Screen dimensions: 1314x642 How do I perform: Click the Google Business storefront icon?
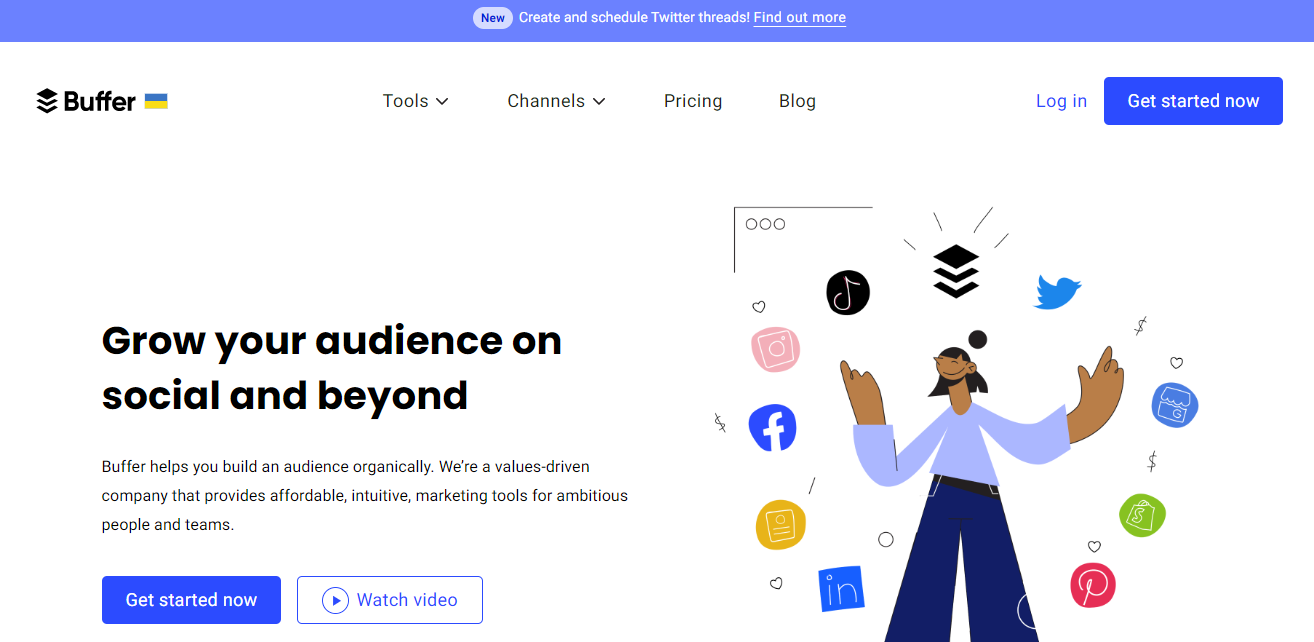pos(1174,405)
